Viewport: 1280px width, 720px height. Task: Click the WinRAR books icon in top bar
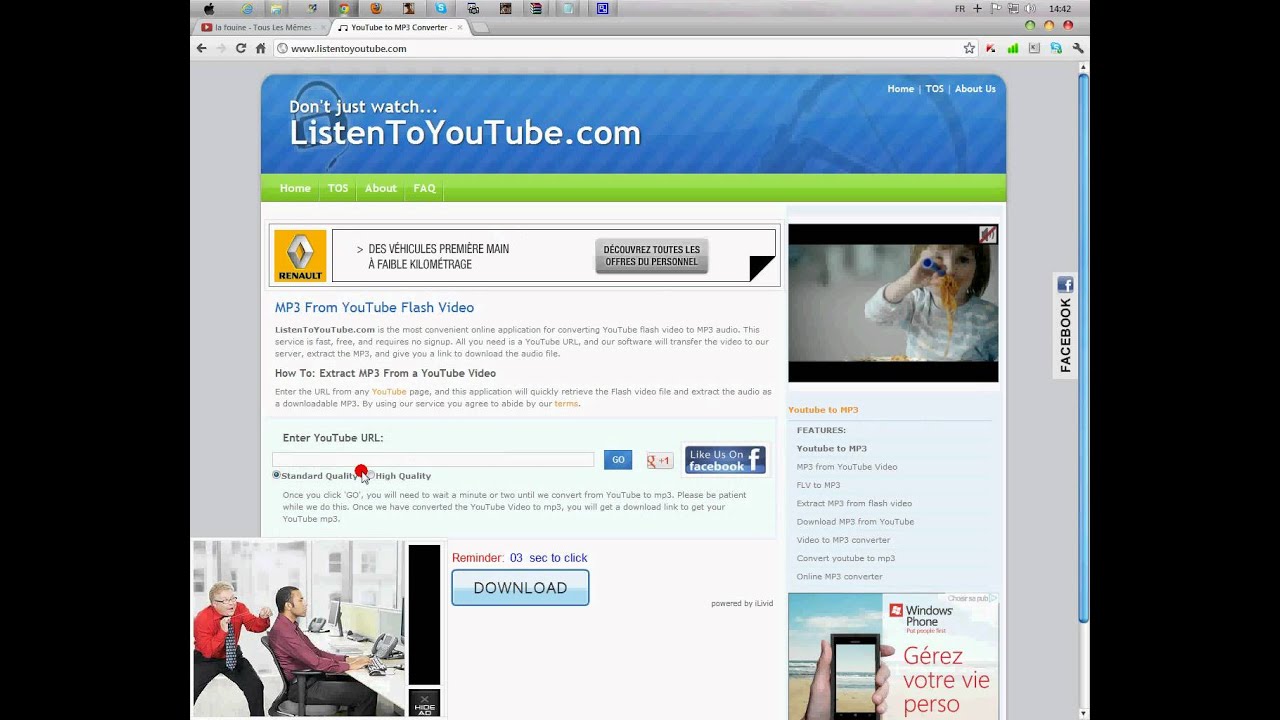(x=537, y=9)
